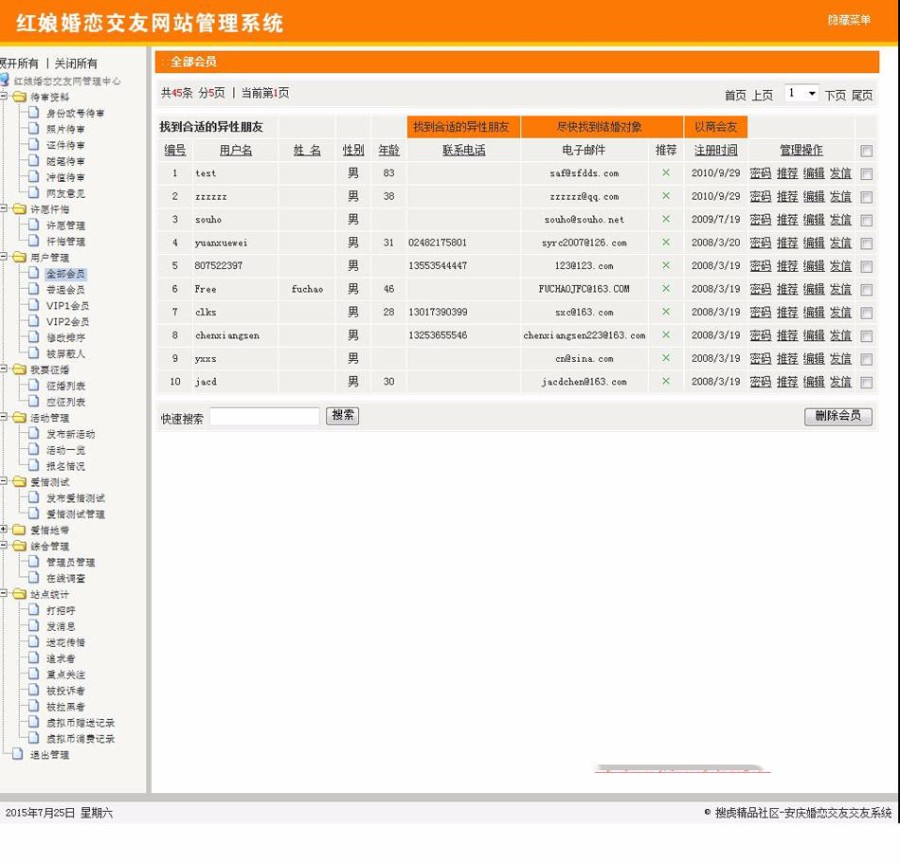
Task: Click the page icon beside 许愿管理
Action: pos(34,225)
